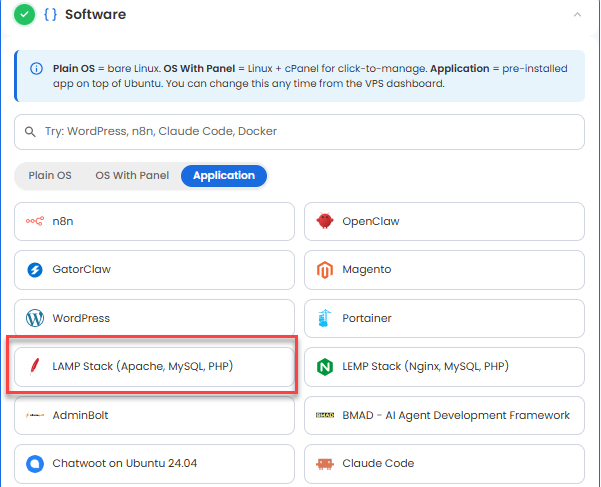601x487 pixels.
Task: Pick the Claude Code application card
Action: [x=444, y=464]
